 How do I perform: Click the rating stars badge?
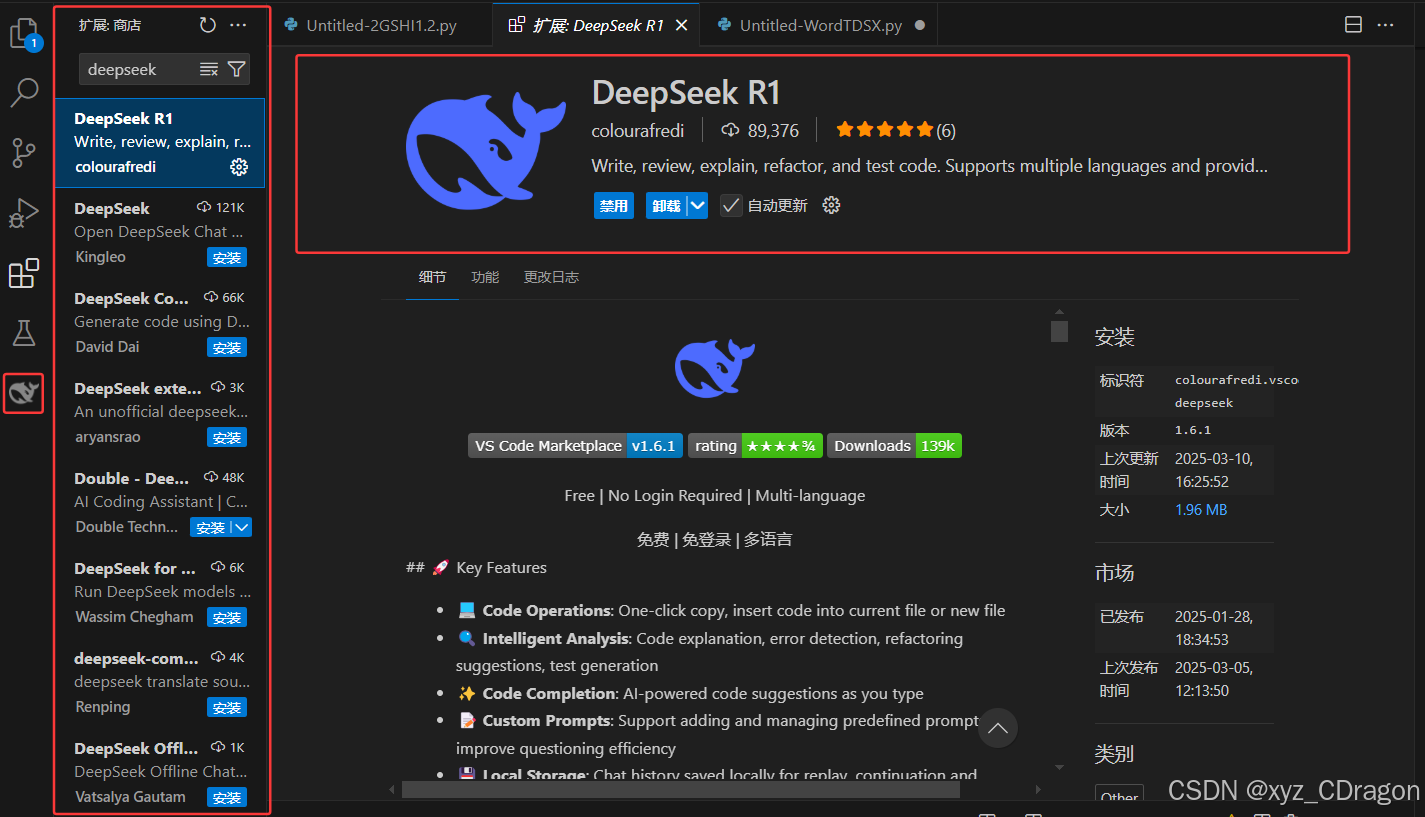[x=755, y=446]
